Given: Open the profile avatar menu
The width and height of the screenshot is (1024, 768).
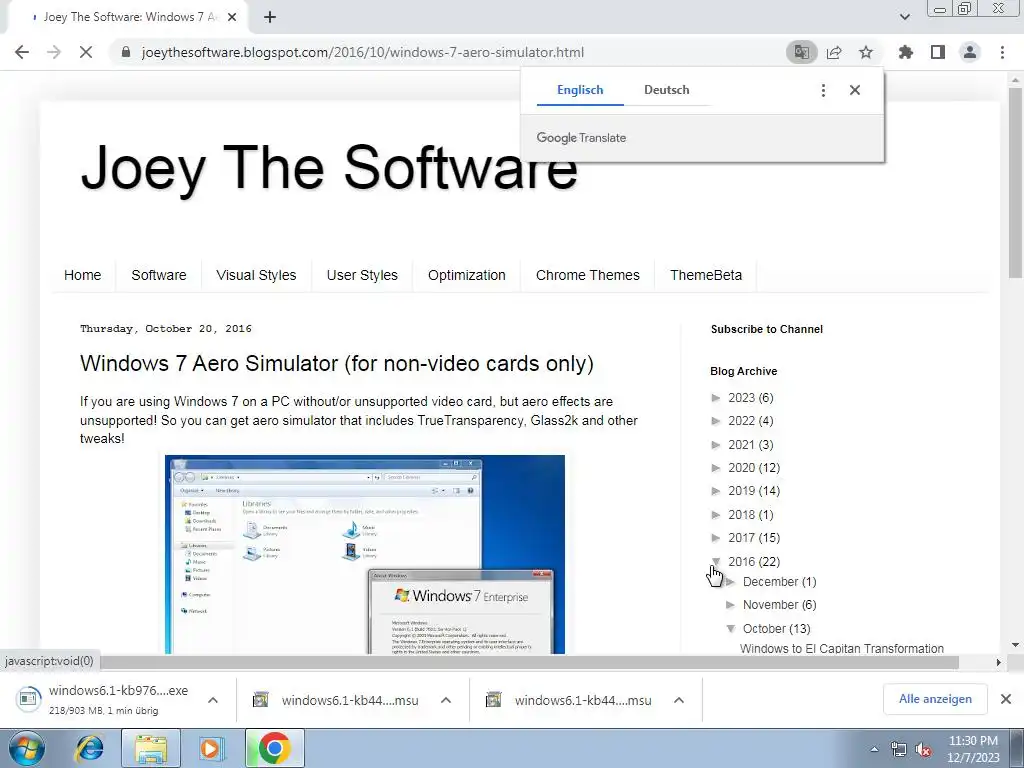Looking at the screenshot, I should tap(970, 52).
